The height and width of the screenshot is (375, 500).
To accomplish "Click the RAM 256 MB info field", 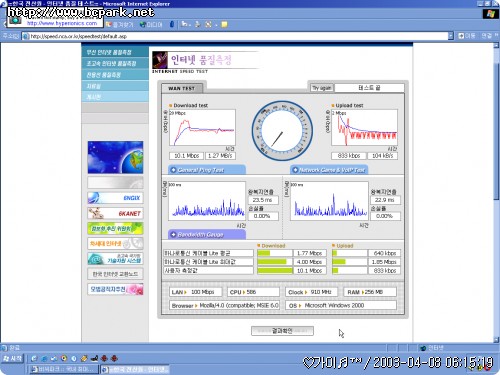I will 370,292.
